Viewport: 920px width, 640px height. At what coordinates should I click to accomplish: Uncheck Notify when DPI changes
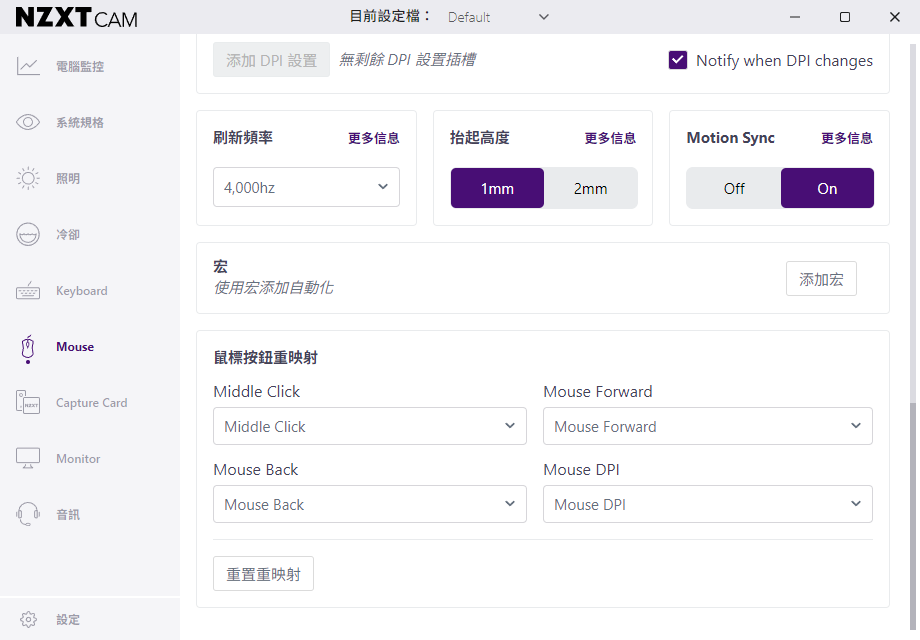(678, 60)
